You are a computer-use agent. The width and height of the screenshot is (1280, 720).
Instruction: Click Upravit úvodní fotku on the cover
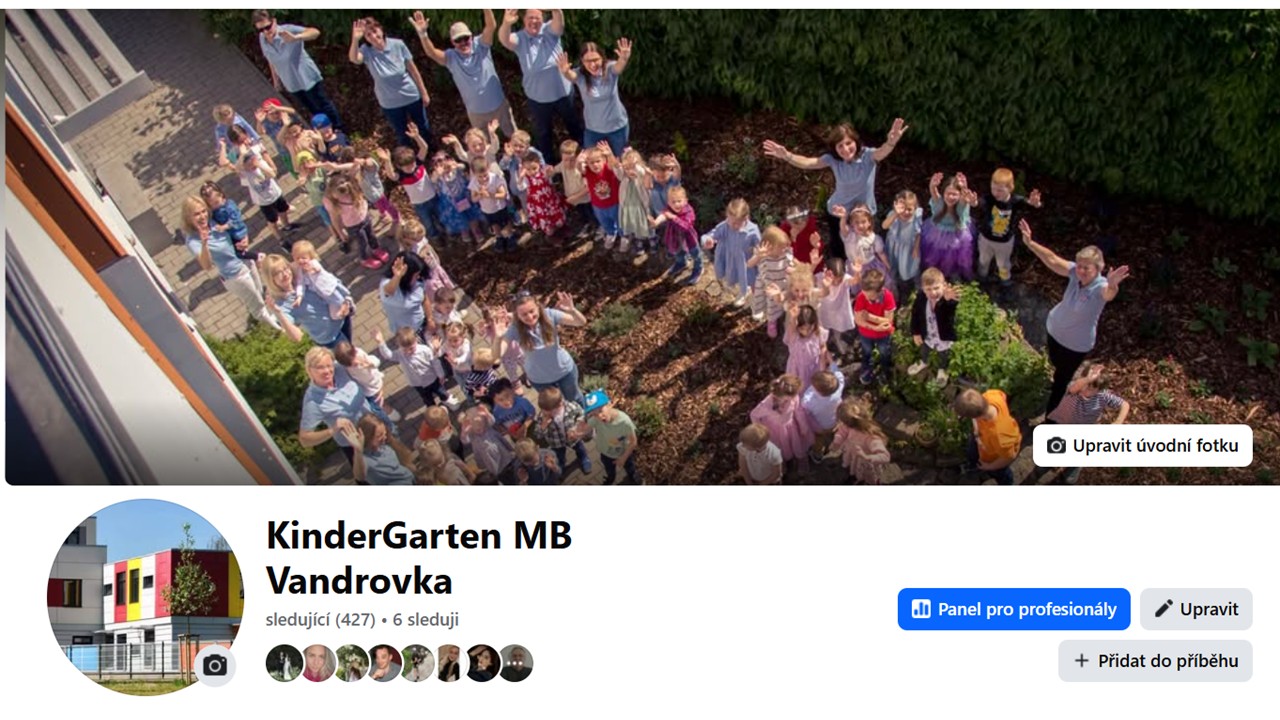[x=1142, y=446]
